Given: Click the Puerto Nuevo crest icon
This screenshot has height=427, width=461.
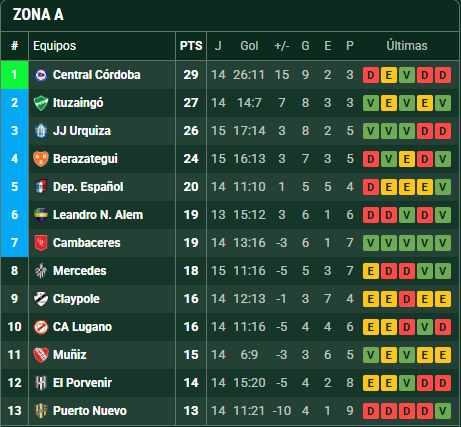Looking at the screenshot, I should pyautogui.click(x=41, y=411).
